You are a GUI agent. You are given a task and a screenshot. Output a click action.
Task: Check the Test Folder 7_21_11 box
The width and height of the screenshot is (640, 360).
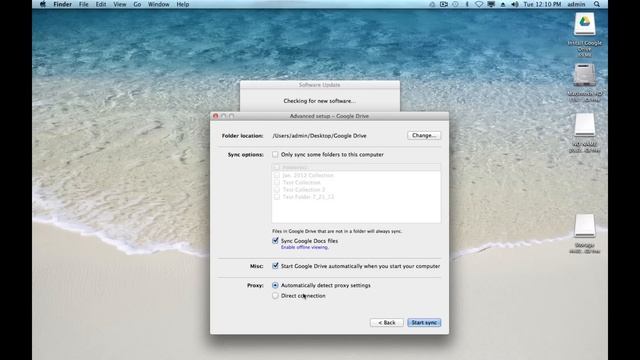click(x=277, y=197)
